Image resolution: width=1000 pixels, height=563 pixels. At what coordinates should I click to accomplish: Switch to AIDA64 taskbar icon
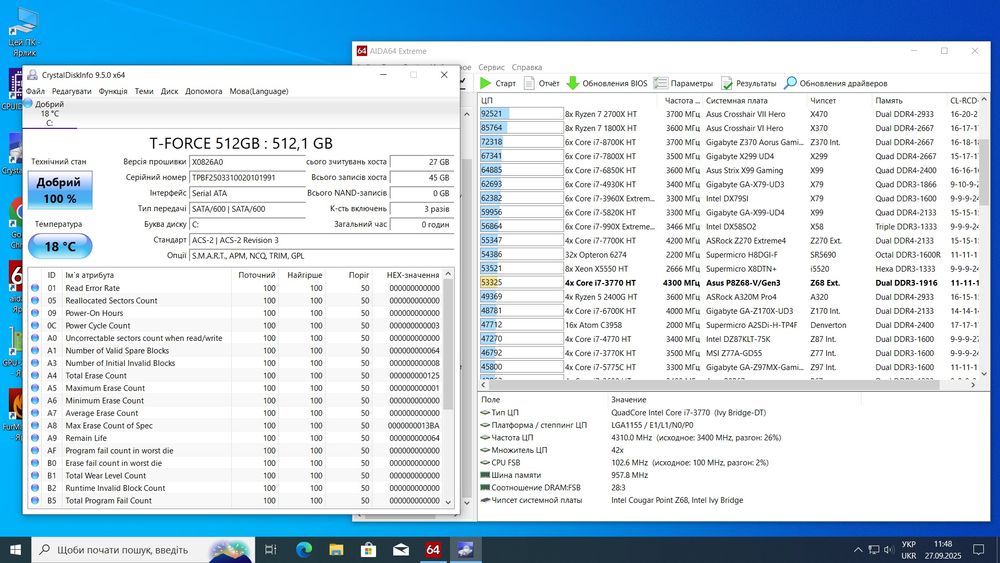click(x=433, y=550)
